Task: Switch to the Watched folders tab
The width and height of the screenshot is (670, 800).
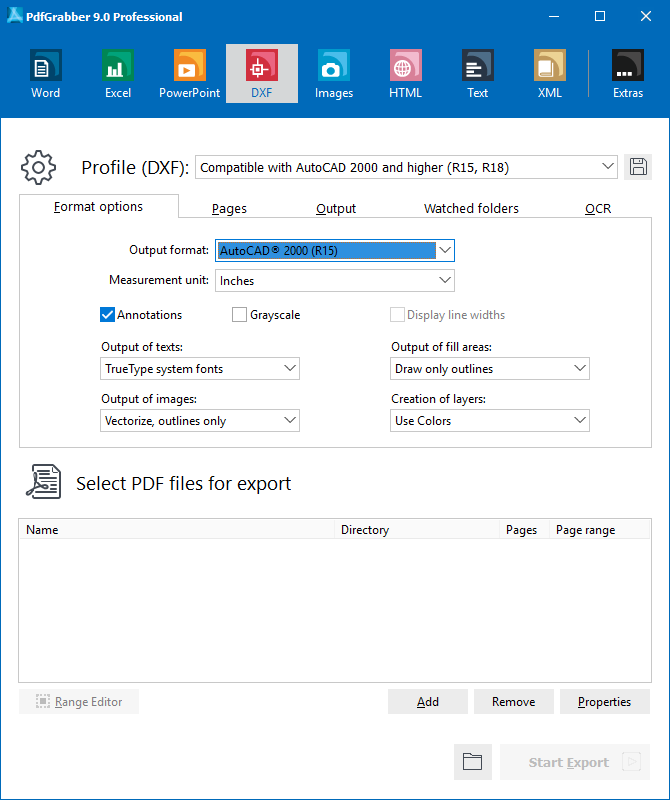Action: pos(471,209)
